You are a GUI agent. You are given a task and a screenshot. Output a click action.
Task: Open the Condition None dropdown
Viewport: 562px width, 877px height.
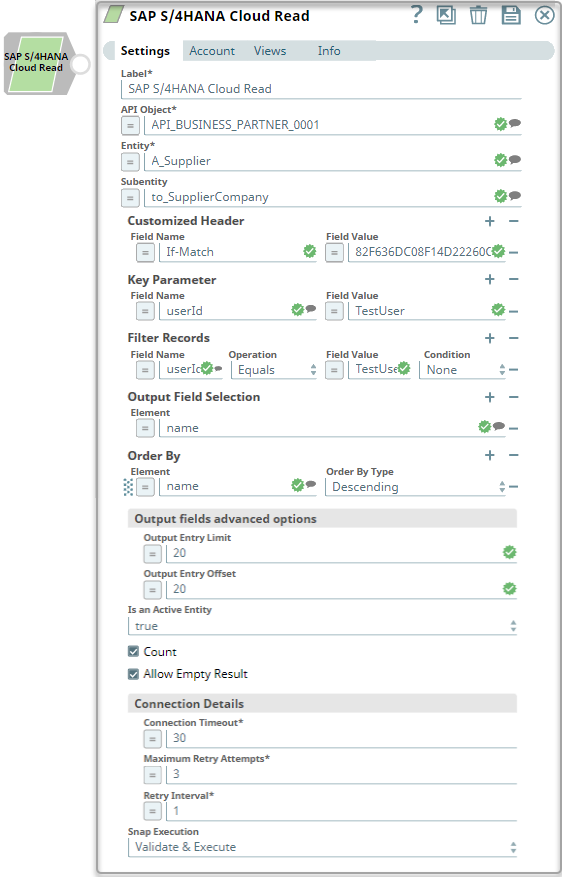tap(464, 370)
